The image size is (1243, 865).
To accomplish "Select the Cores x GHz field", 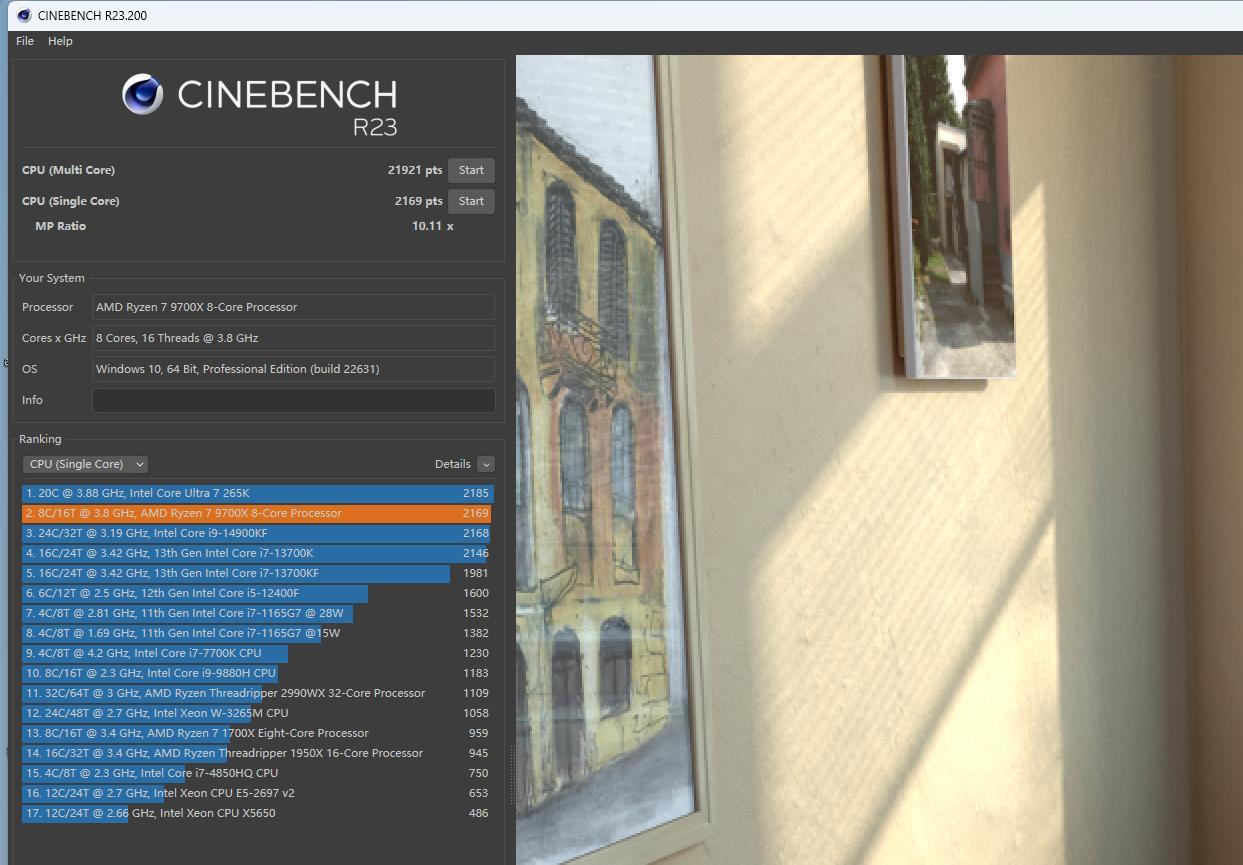I will pyautogui.click(x=293, y=338).
